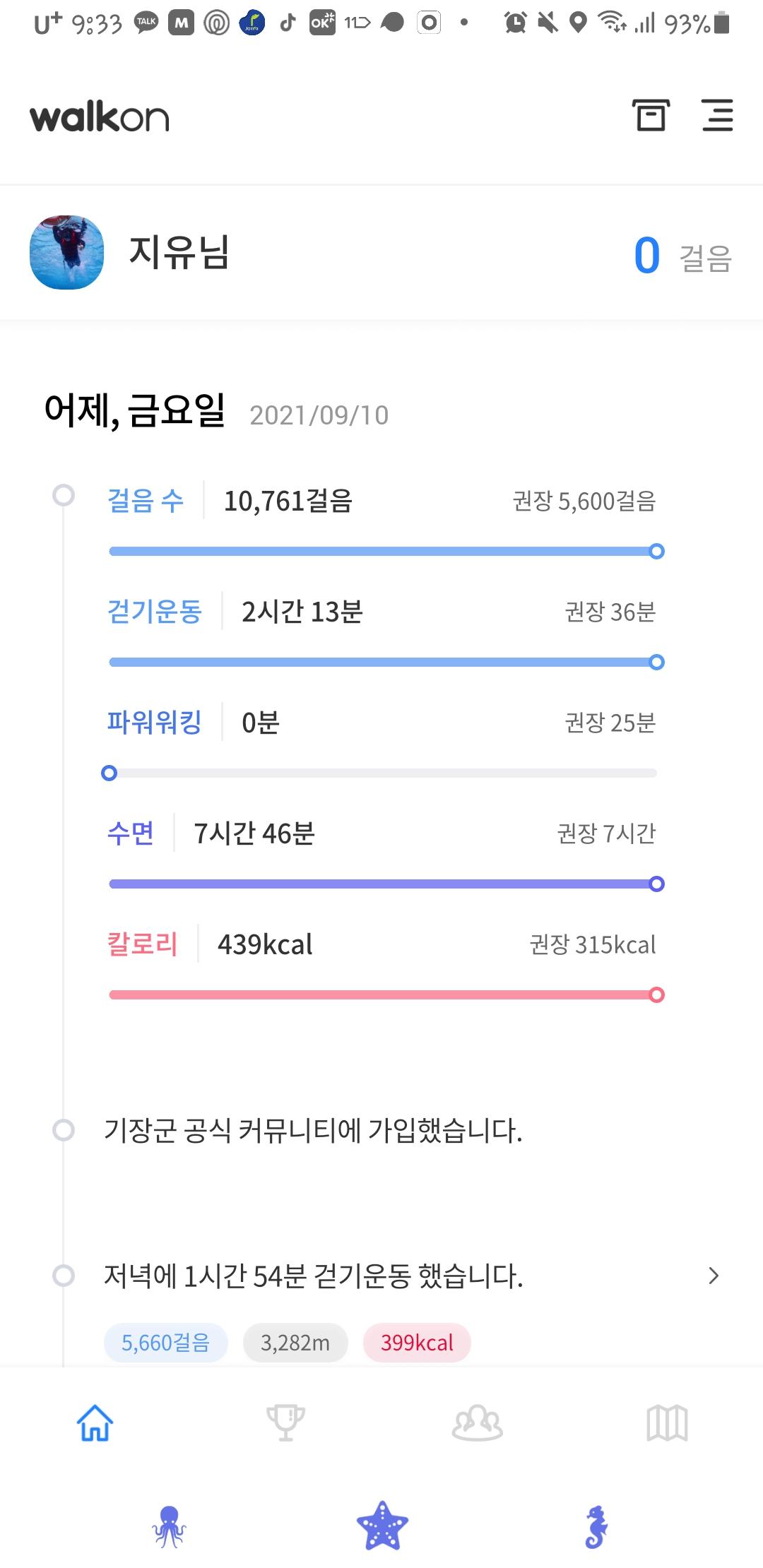Open the community people tab

(x=477, y=1423)
